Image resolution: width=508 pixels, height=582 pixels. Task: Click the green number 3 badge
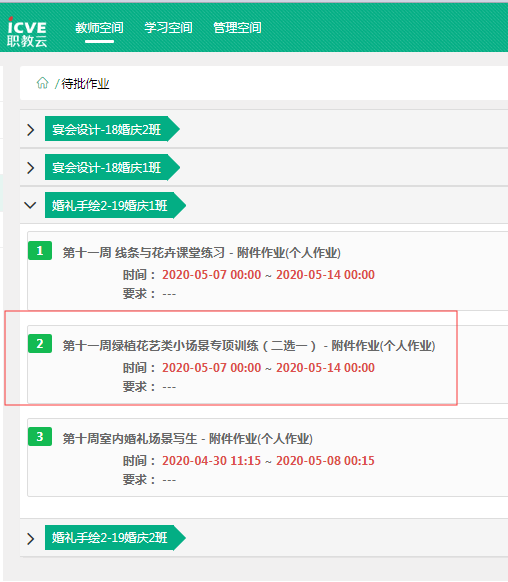(40, 436)
